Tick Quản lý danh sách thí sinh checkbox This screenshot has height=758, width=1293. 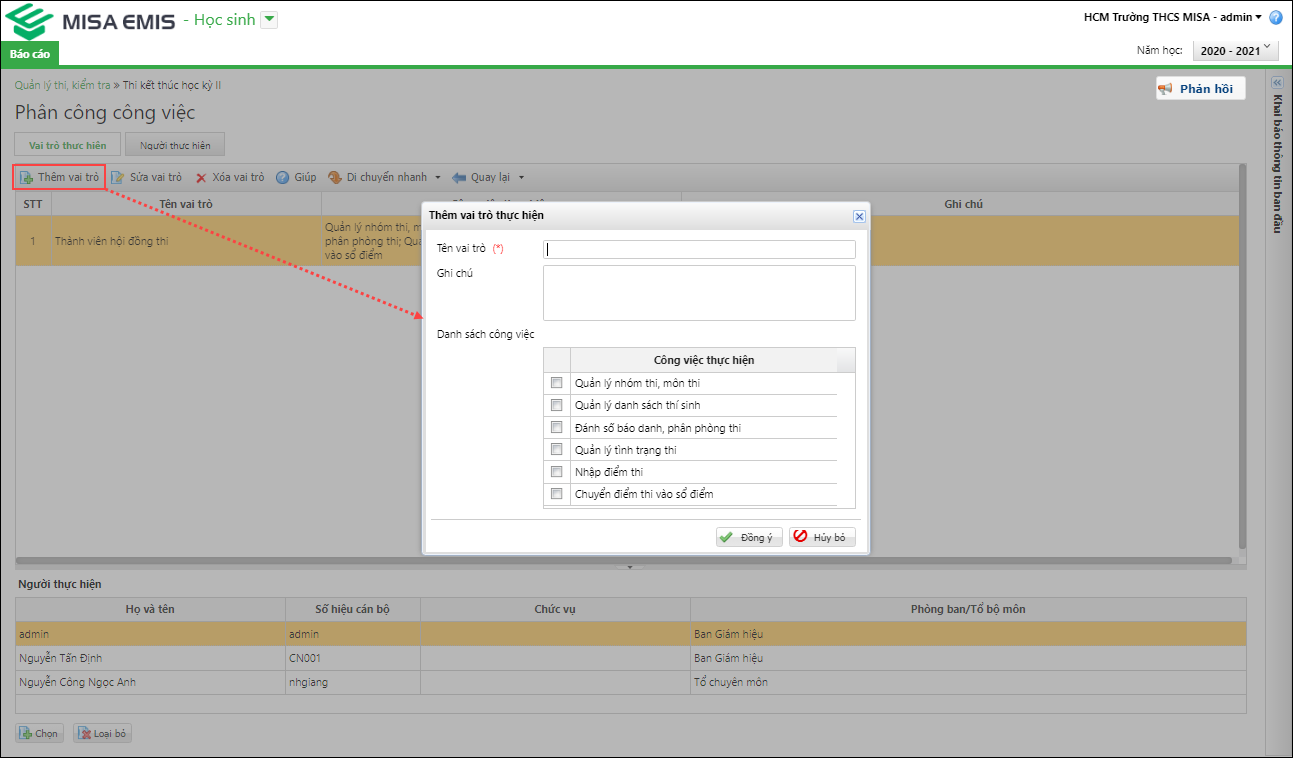[557, 405]
